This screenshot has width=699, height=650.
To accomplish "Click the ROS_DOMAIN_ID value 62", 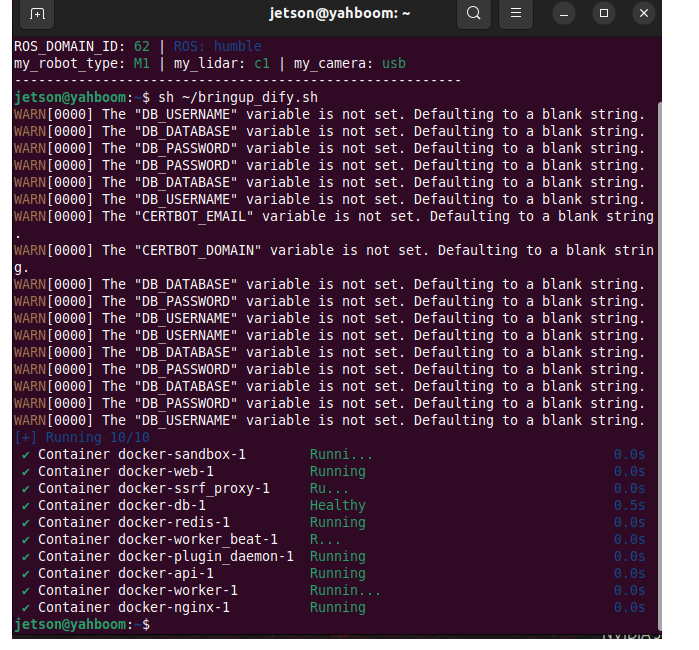I will click(x=142, y=46).
